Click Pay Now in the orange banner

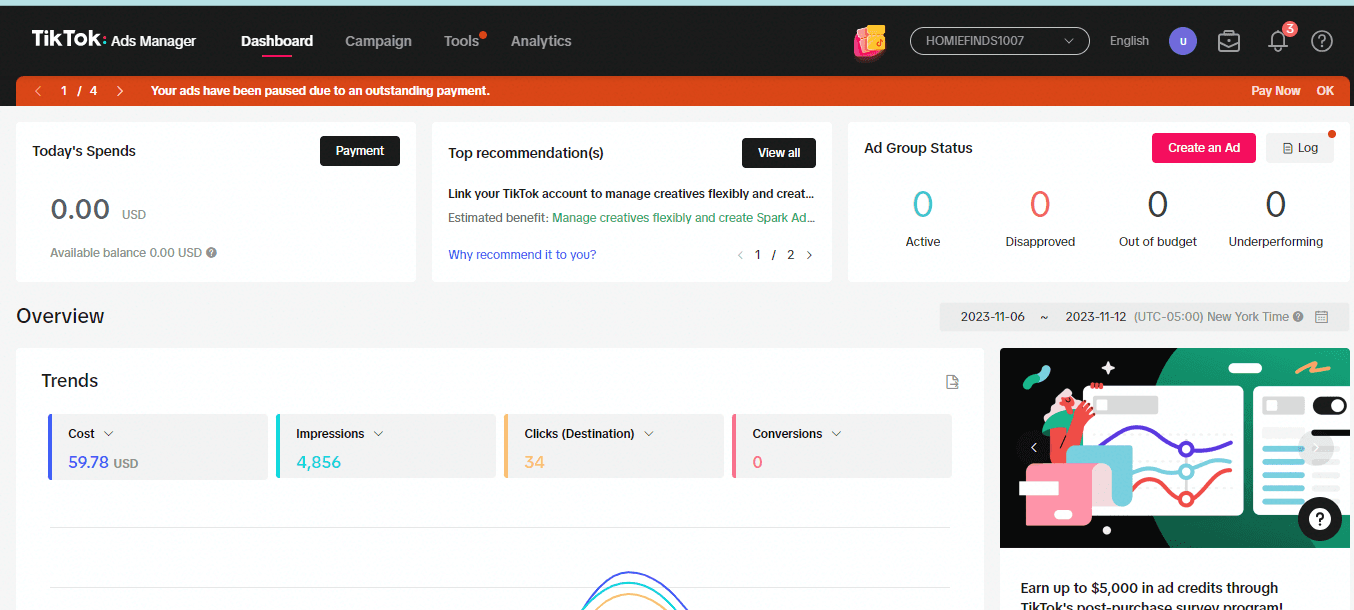1276,91
